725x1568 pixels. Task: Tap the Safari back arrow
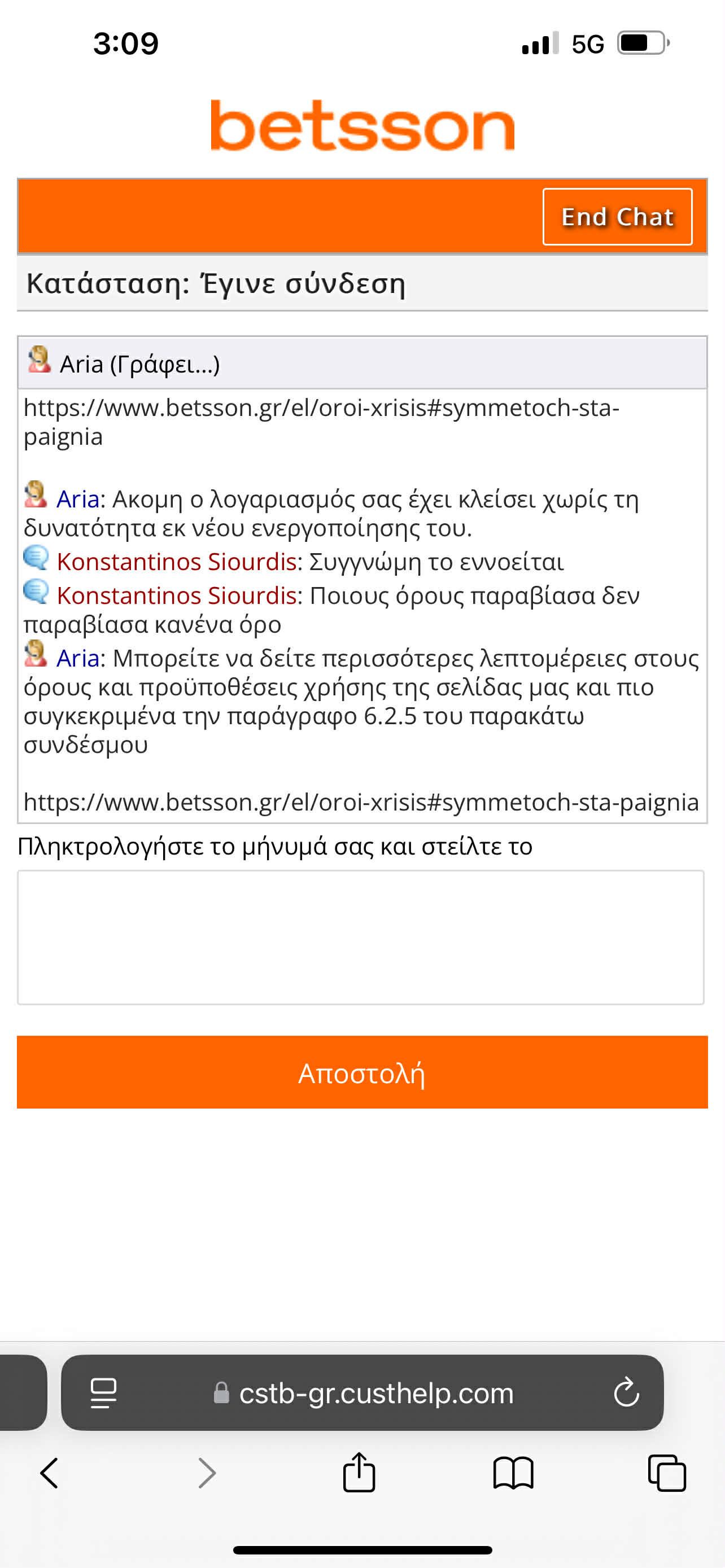coord(49,1474)
